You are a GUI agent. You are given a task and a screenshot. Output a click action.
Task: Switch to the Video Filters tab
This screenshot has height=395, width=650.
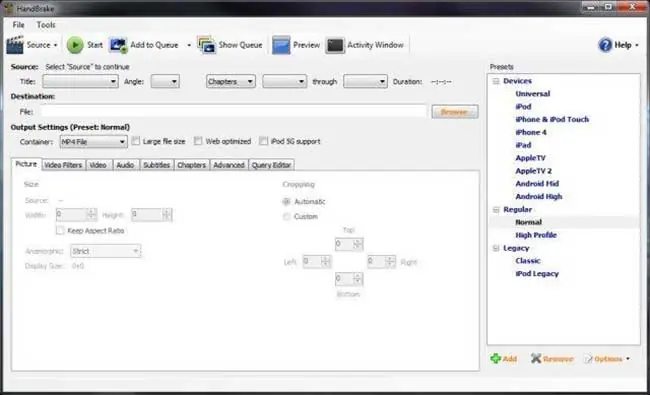(x=63, y=165)
